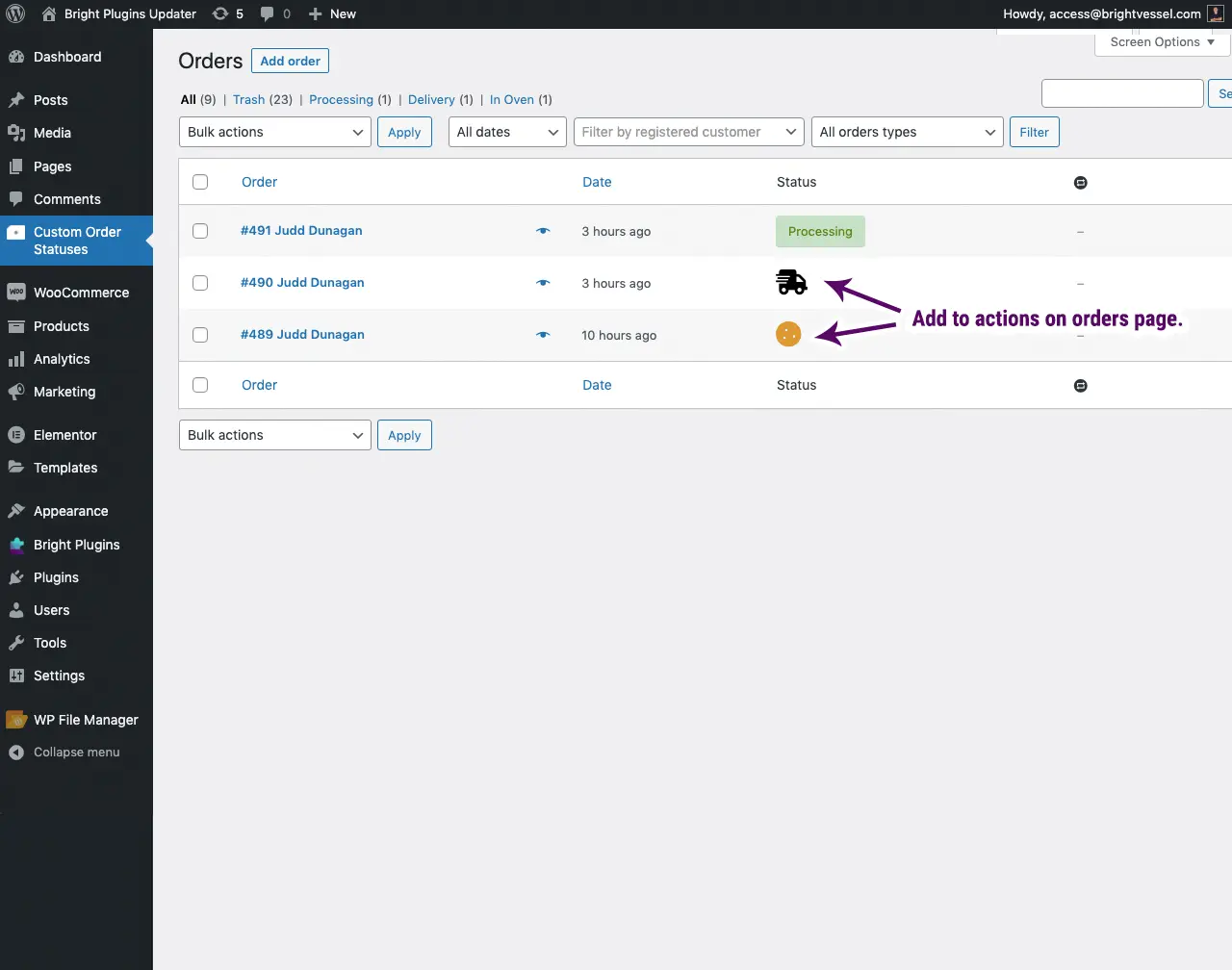The width and height of the screenshot is (1232, 970).
Task: Click the green Processing status badge
Action: click(x=820, y=231)
